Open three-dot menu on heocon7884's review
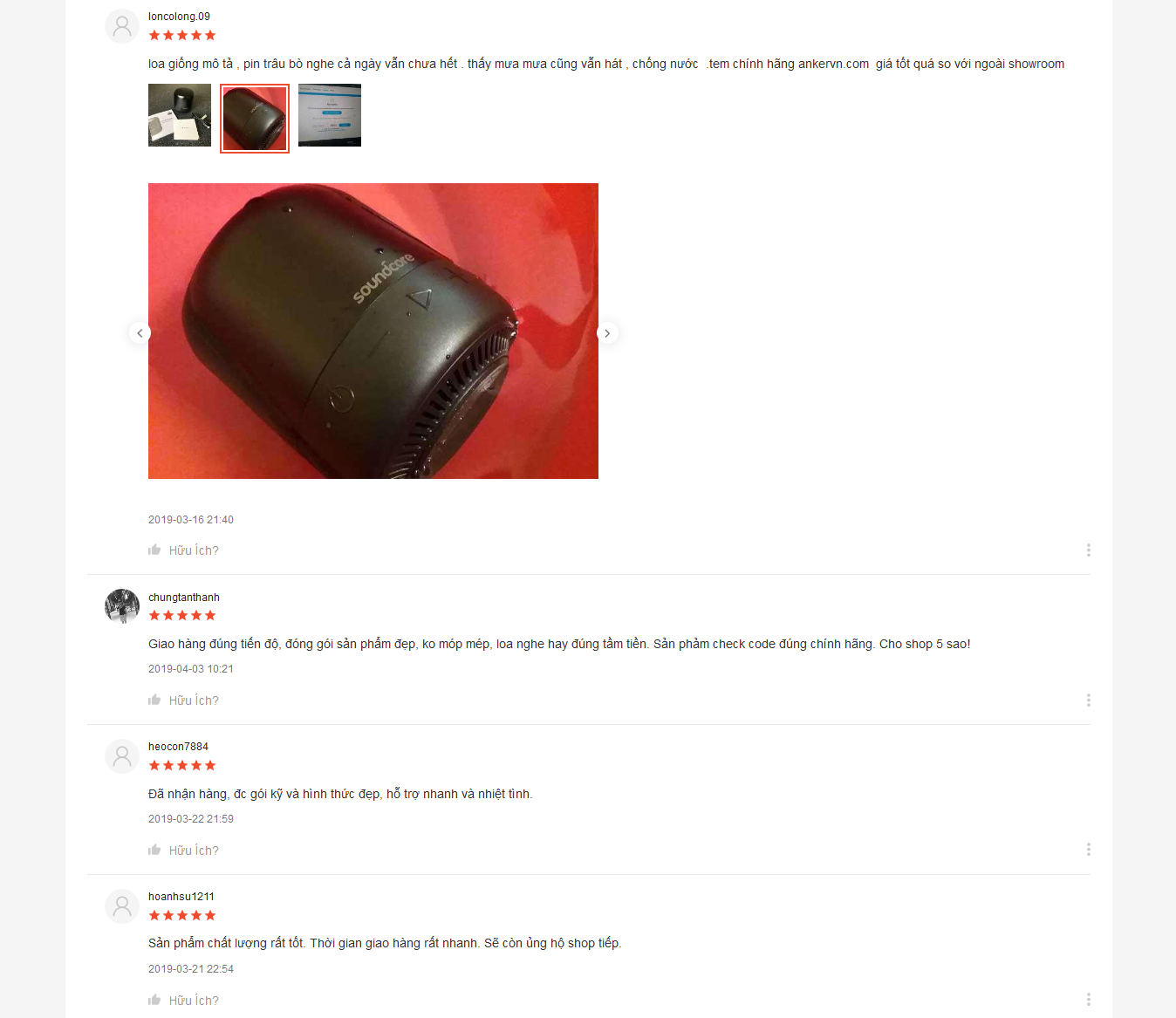 (x=1088, y=850)
